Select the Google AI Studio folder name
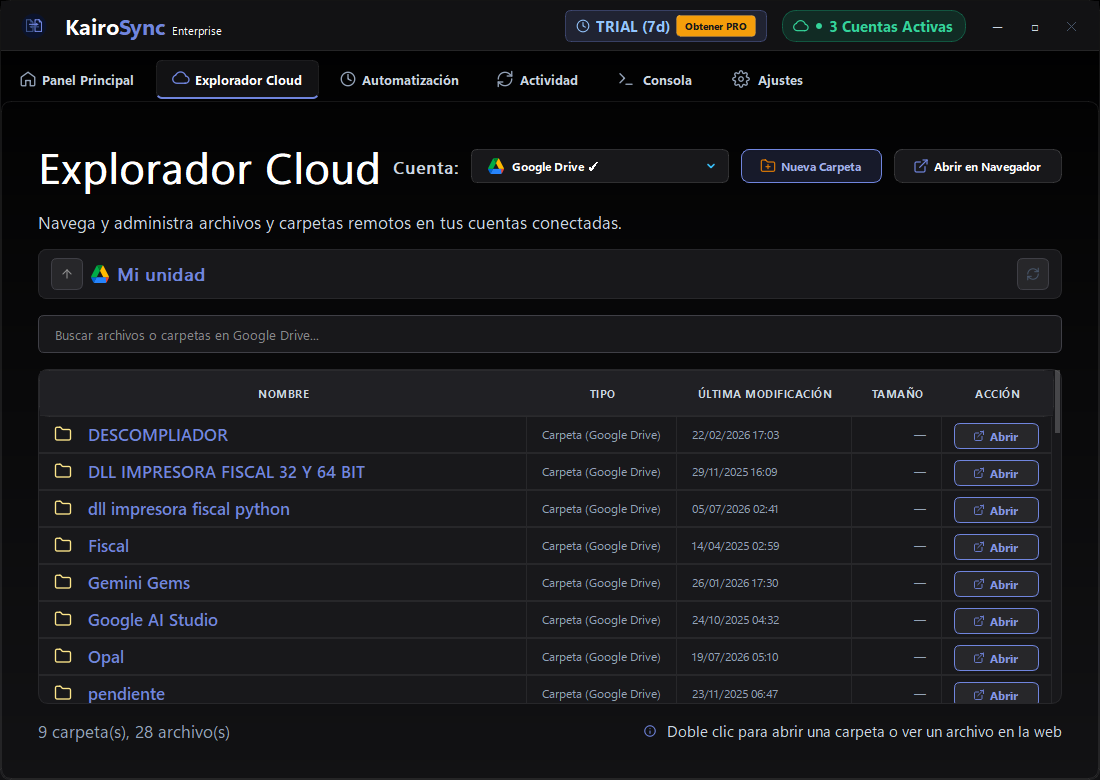 [x=152, y=620]
